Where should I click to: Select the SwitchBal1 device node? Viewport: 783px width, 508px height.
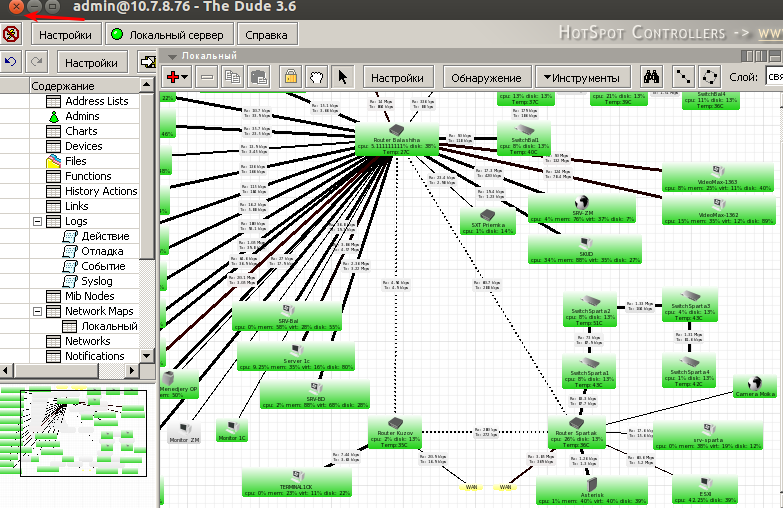click(x=524, y=139)
